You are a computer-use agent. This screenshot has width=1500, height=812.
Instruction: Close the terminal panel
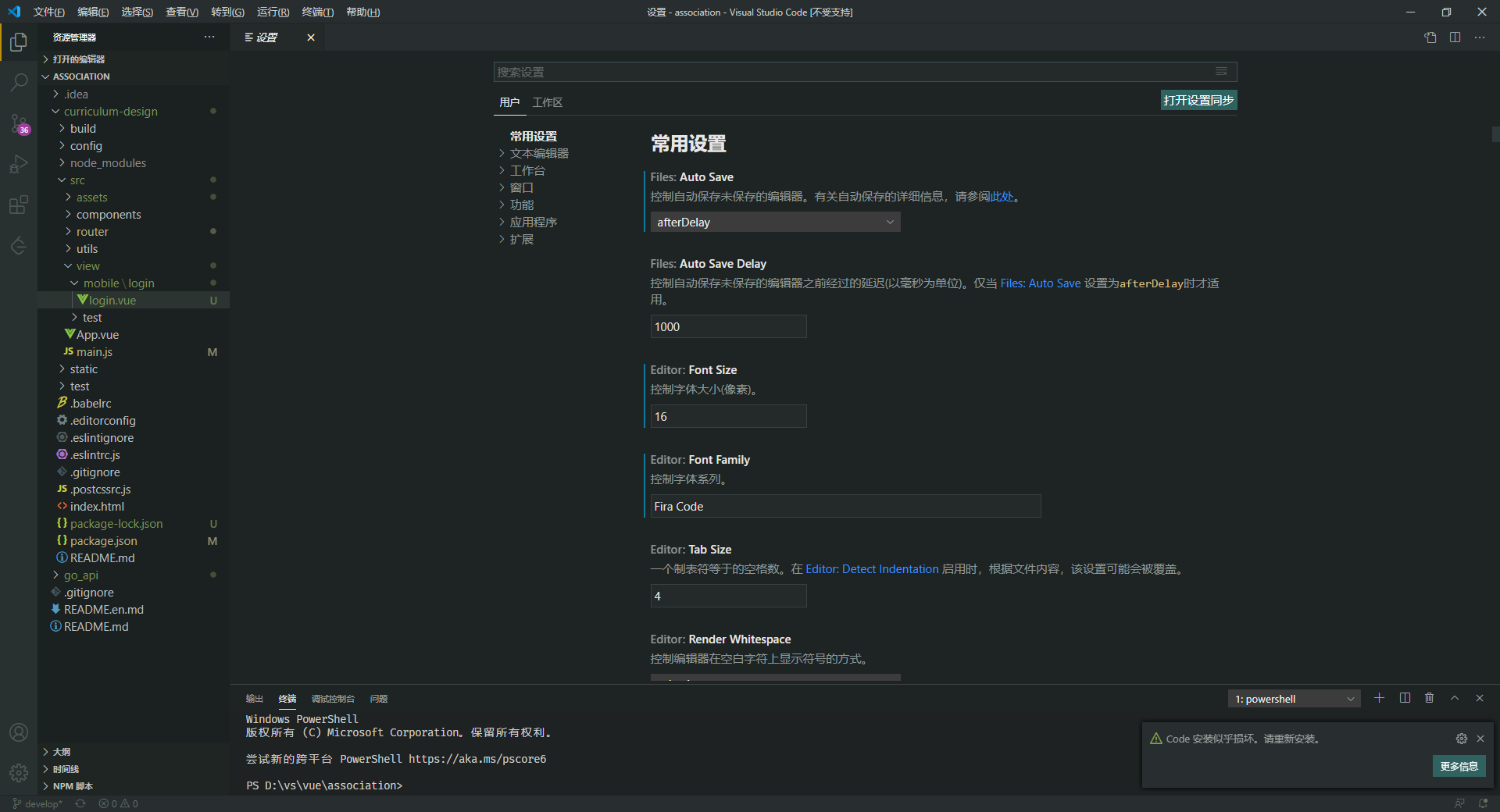(1480, 698)
